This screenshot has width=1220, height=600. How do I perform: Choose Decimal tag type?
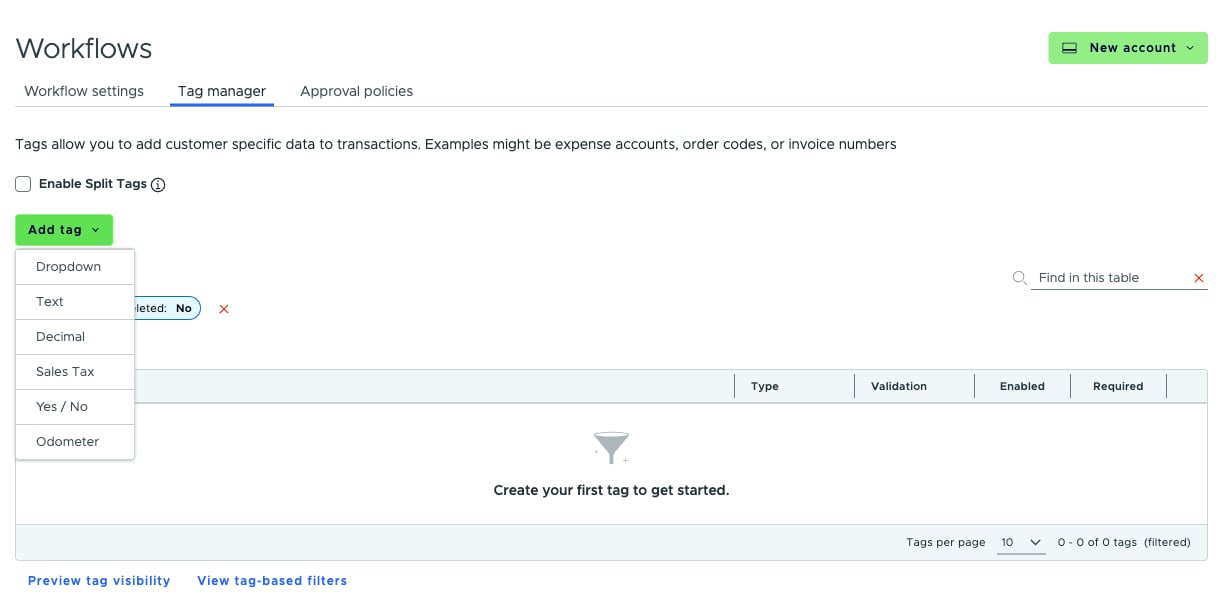(x=75, y=337)
